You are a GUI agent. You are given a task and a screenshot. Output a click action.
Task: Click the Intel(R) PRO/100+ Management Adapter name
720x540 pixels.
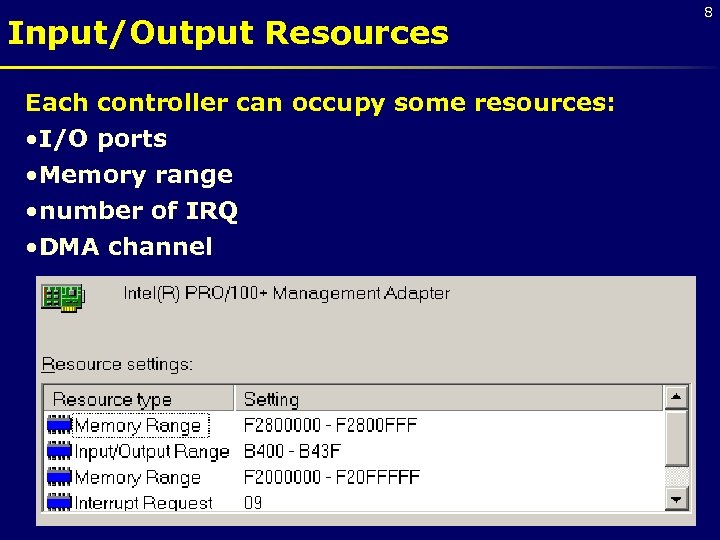[x=287, y=293]
